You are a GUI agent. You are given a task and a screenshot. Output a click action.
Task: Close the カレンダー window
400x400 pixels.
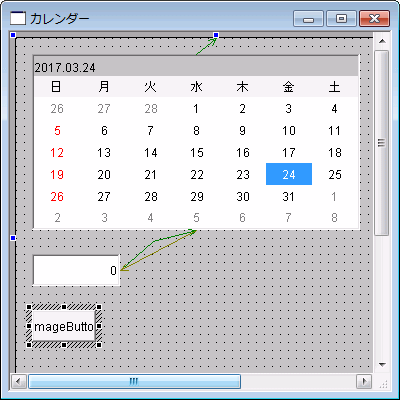374,18
